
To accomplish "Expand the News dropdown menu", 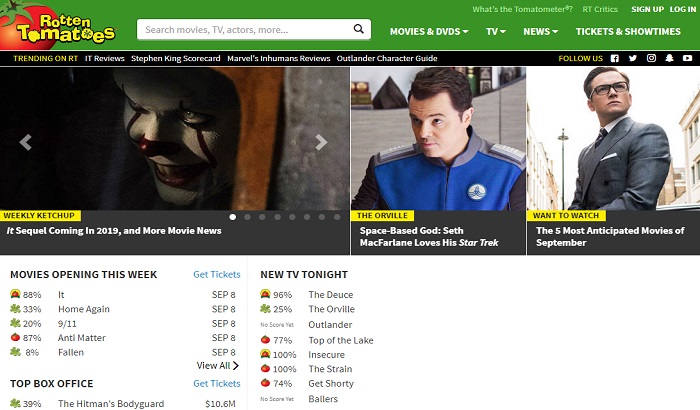I will pos(541,32).
